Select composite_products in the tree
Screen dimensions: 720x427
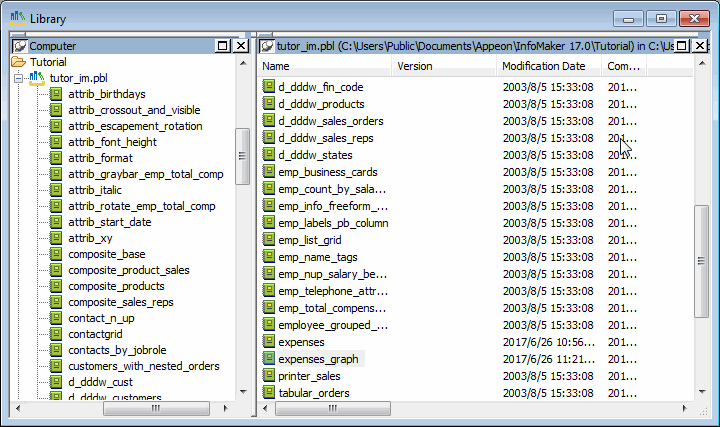[x=116, y=286]
